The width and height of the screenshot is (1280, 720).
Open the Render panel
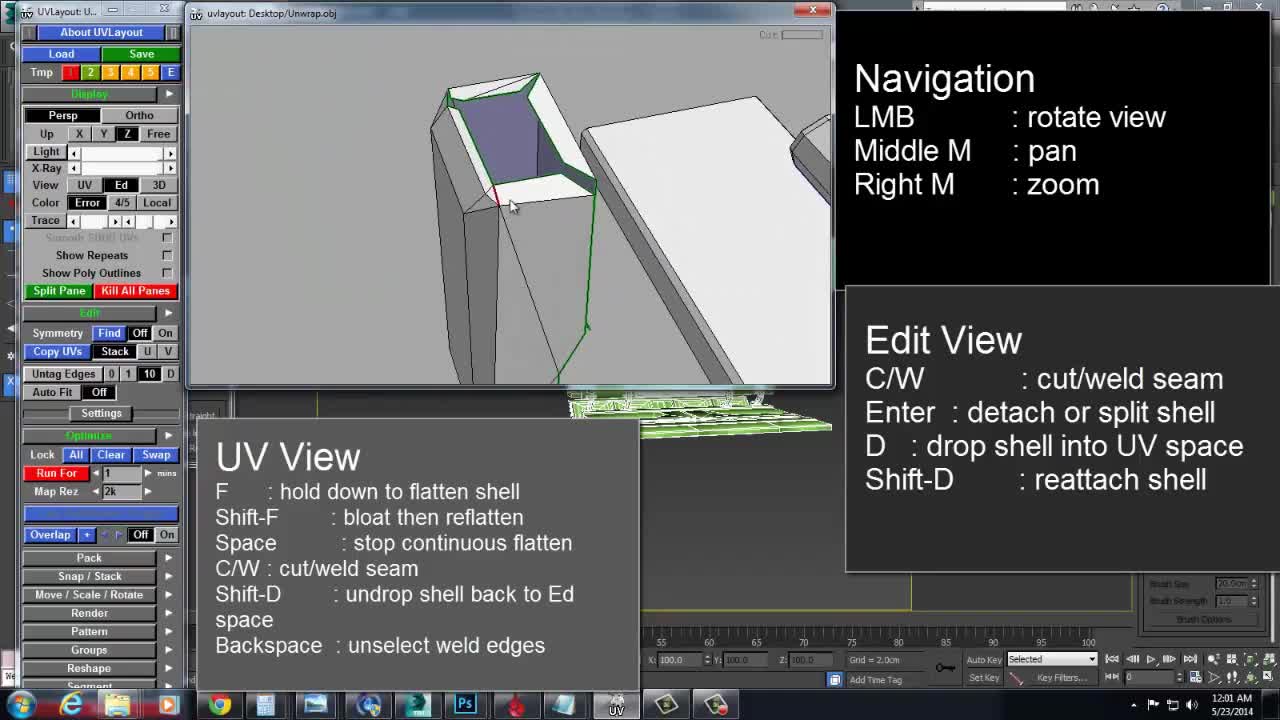click(89, 613)
